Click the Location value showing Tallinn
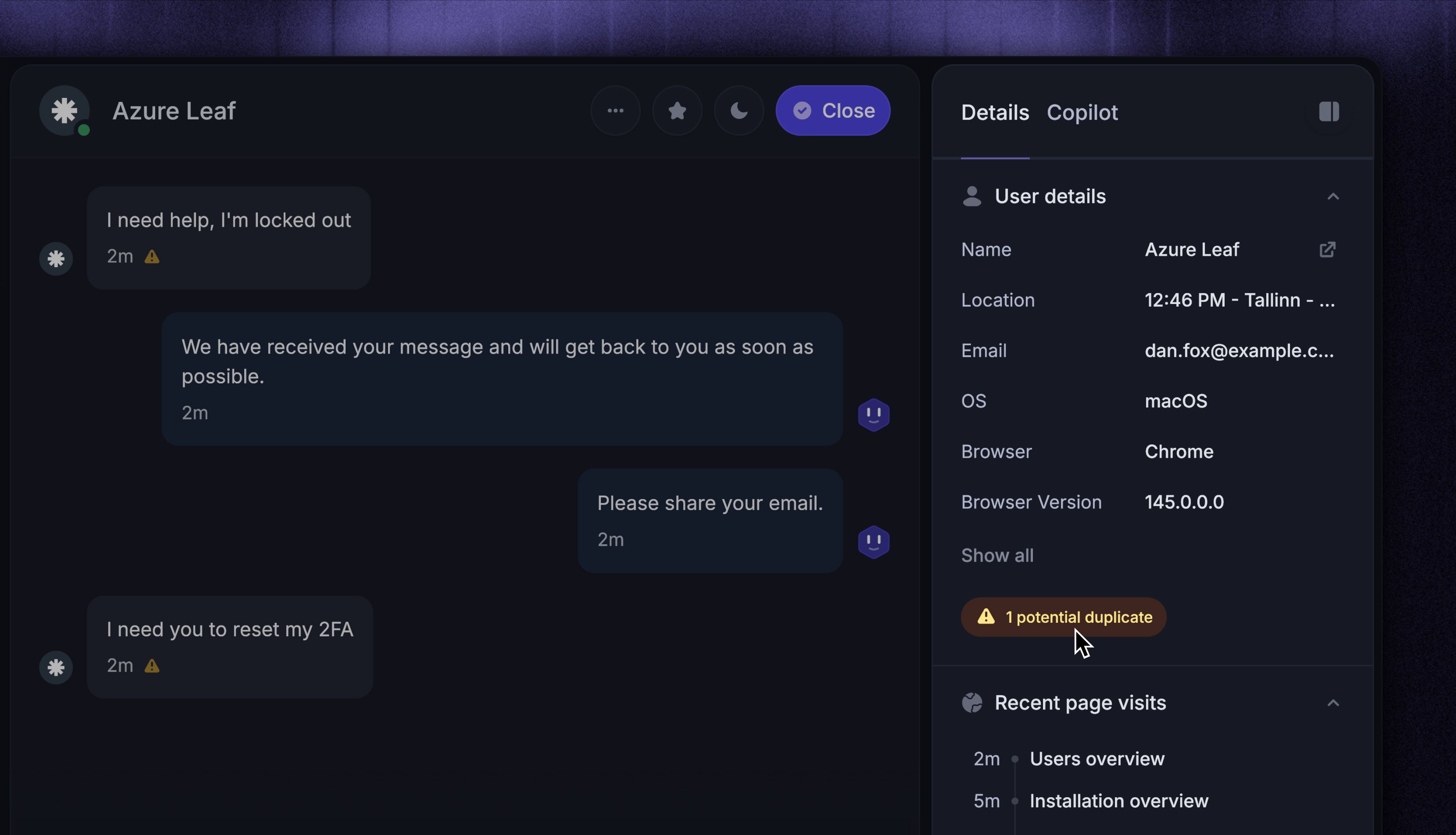 point(1239,300)
